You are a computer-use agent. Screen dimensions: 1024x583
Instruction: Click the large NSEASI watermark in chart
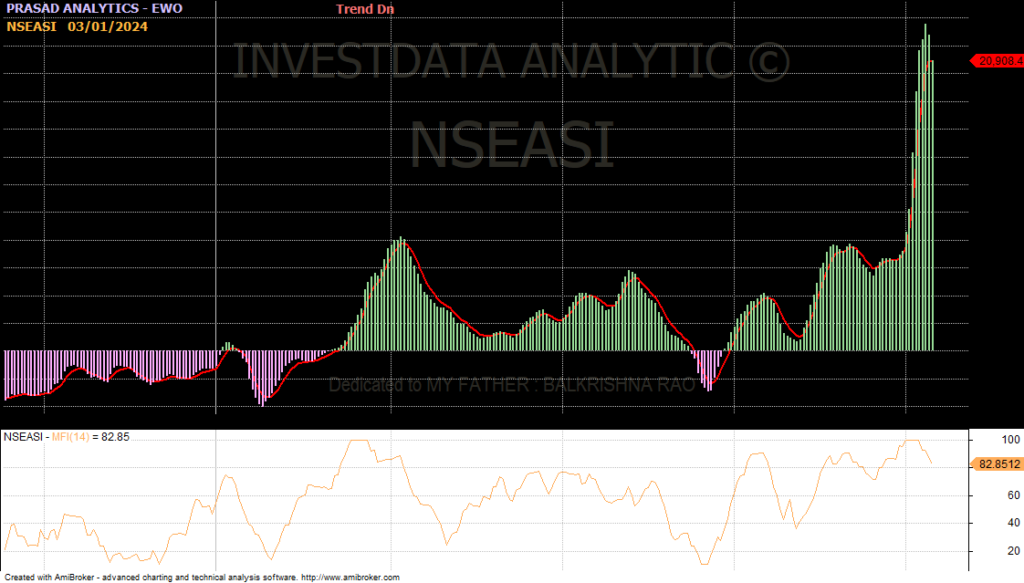[x=511, y=142]
